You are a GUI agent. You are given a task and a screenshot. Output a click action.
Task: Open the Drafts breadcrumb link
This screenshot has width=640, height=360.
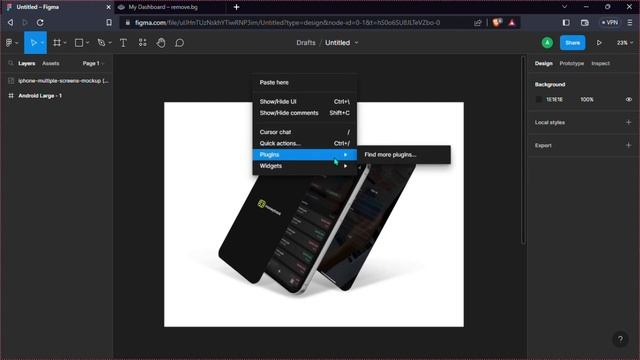306,42
